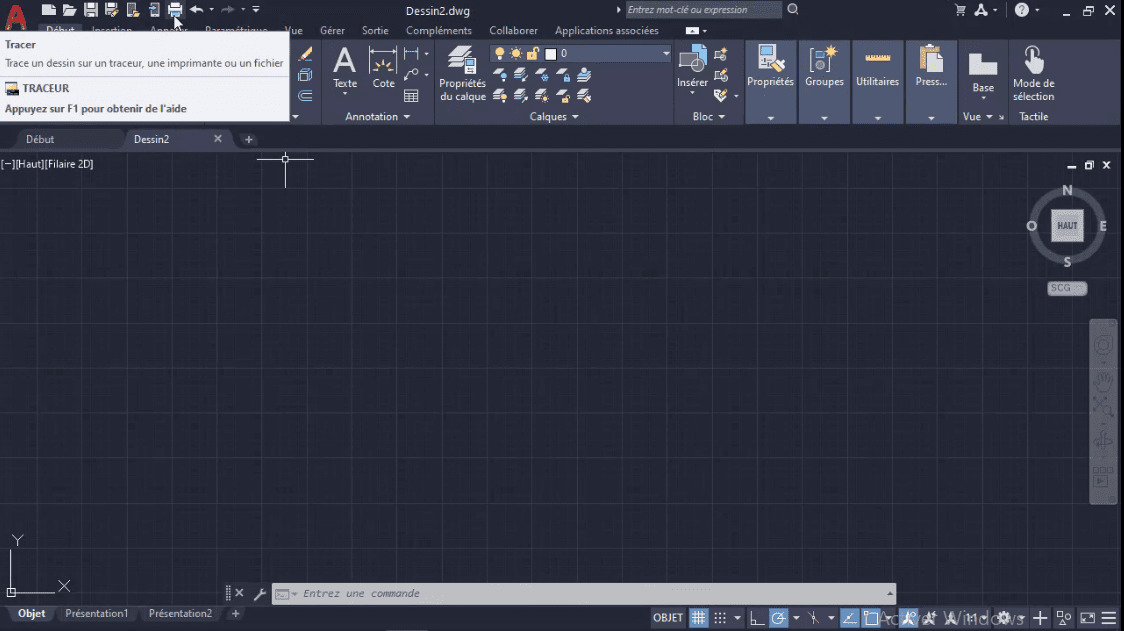The width and height of the screenshot is (1124, 631).
Task: Switch to the Présentation1 layout tab
Action: 96,613
